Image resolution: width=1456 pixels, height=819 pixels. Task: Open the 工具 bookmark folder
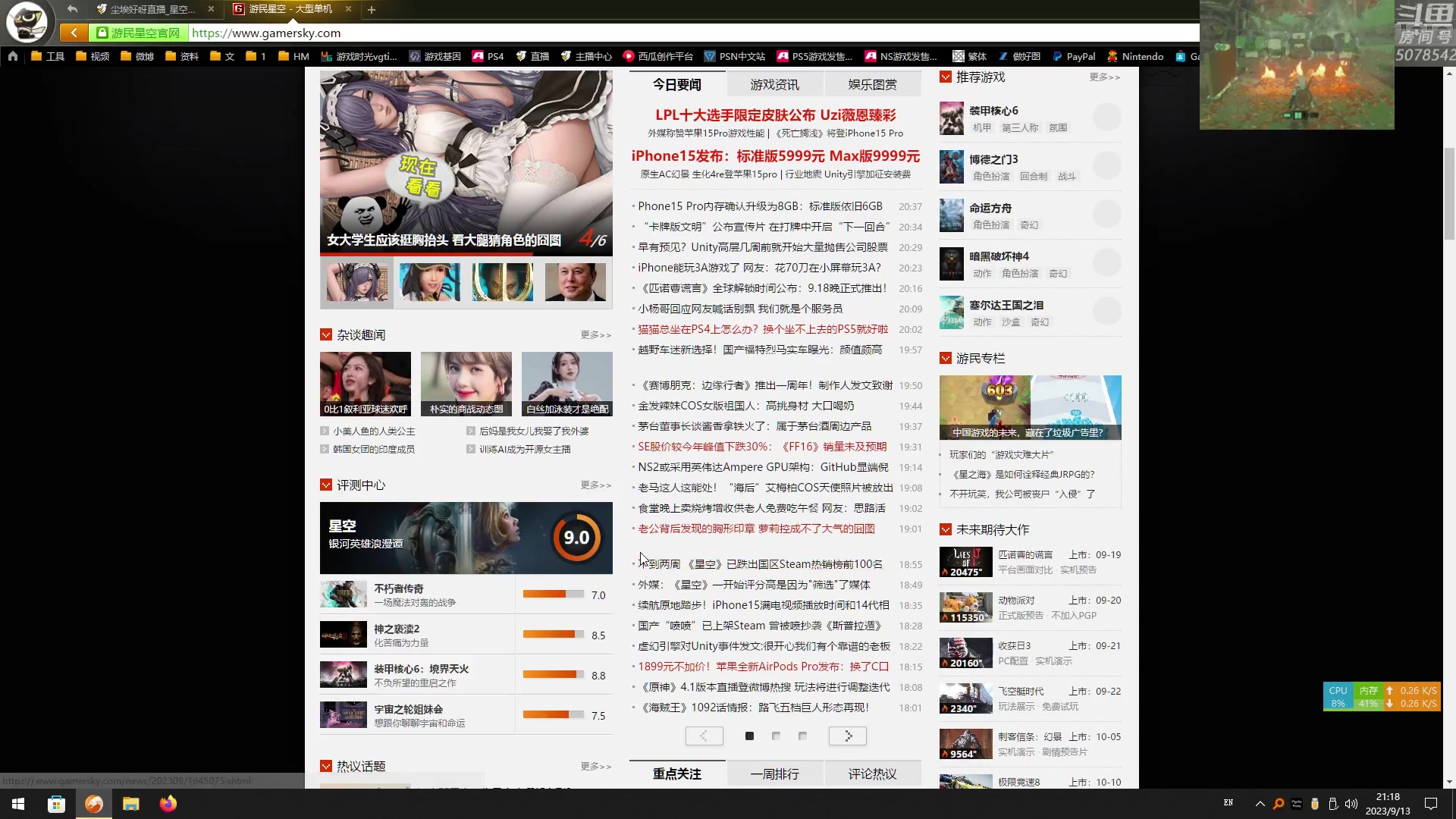(48, 56)
